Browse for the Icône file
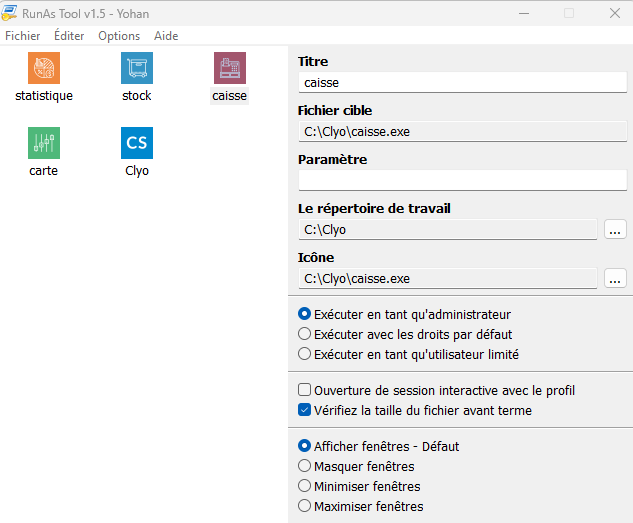Image resolution: width=633 pixels, height=523 pixels. 615,278
